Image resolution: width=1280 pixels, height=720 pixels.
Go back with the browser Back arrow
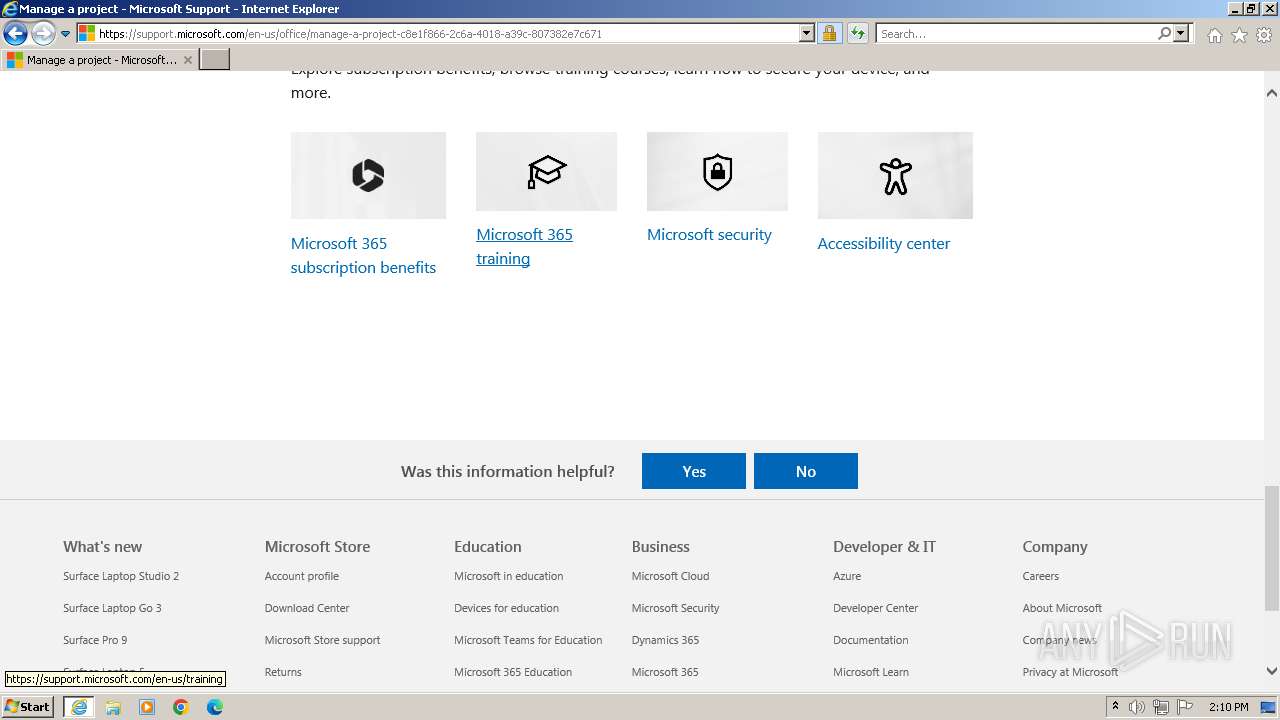click(15, 34)
